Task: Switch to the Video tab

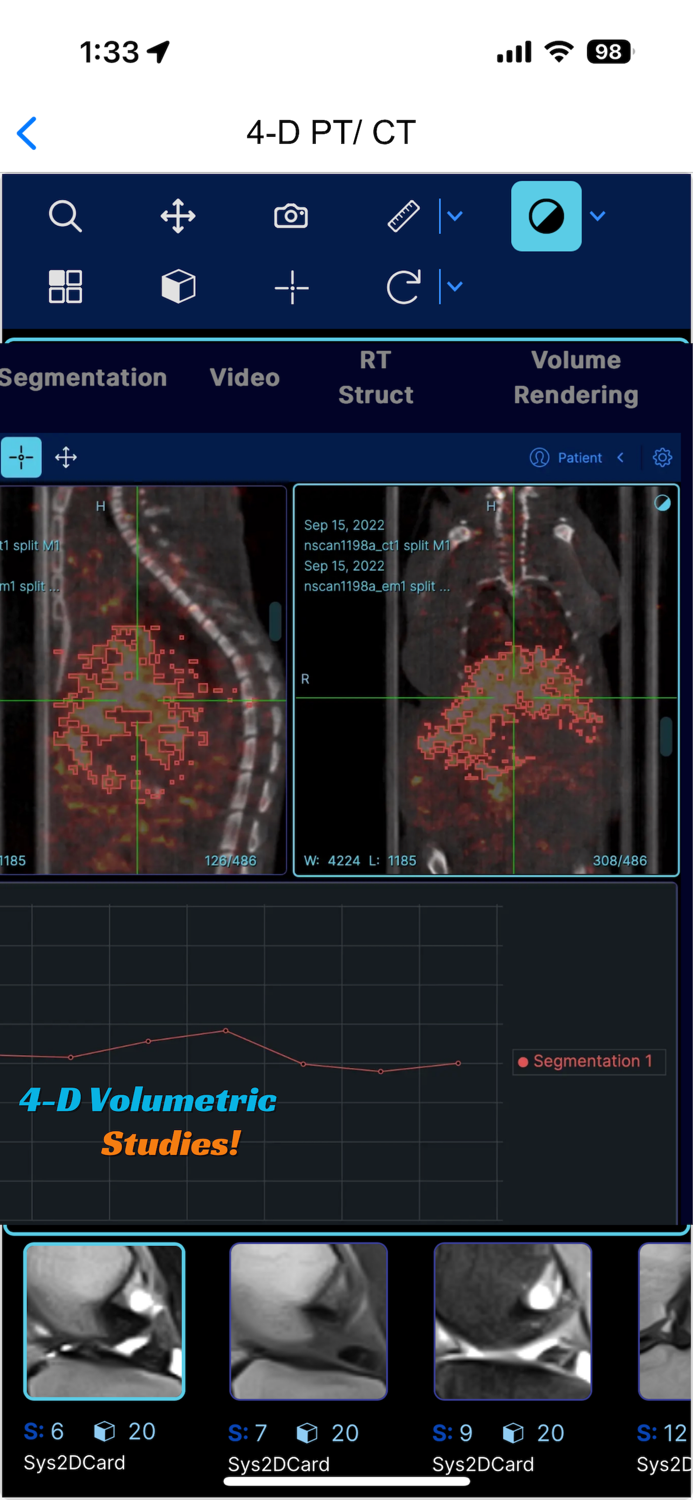Action: [x=244, y=378]
